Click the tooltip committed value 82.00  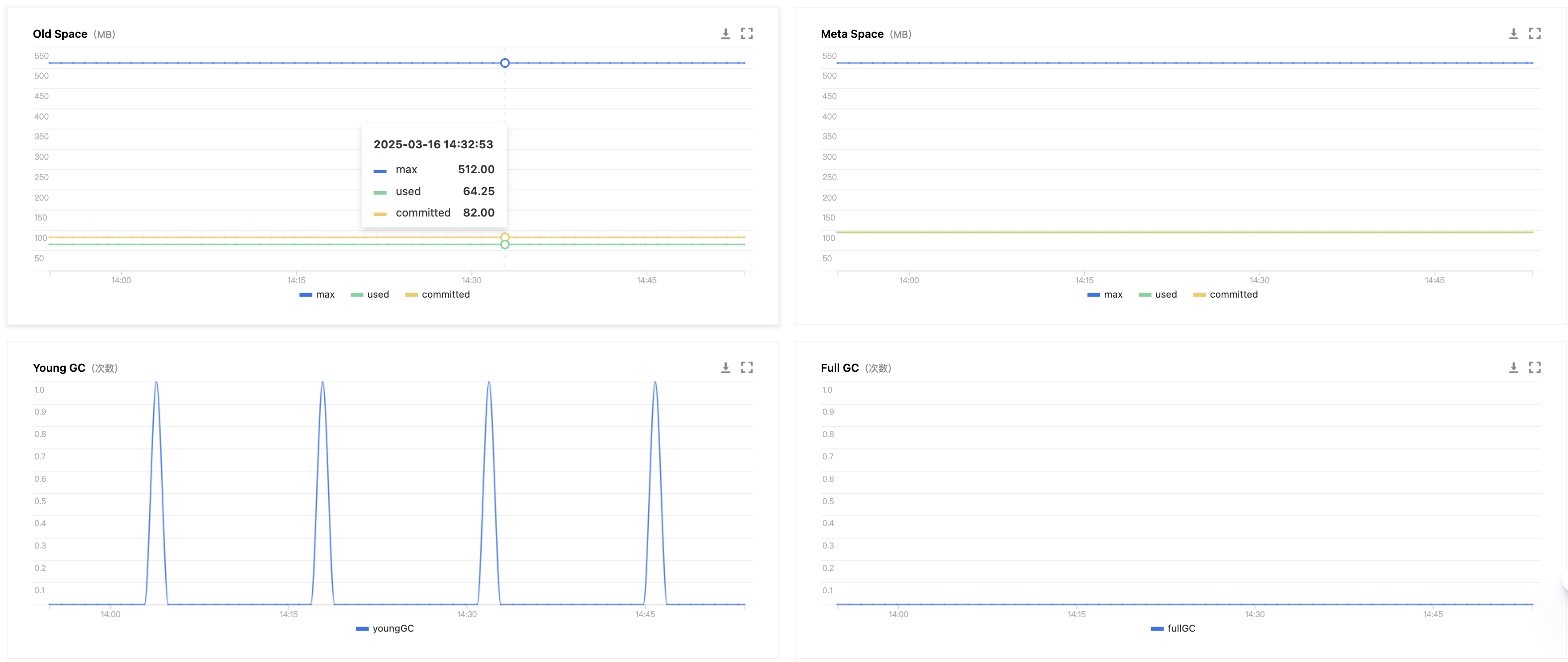click(479, 213)
